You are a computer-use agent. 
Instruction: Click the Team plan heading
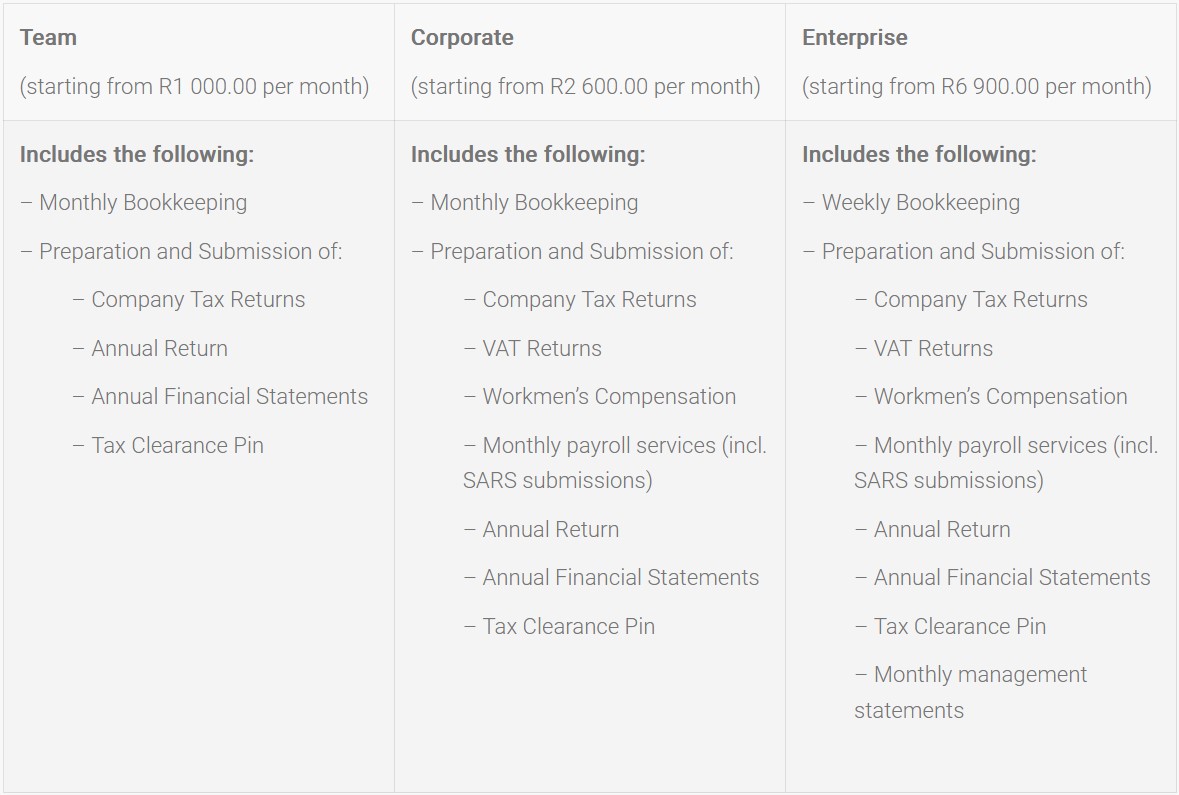48,38
